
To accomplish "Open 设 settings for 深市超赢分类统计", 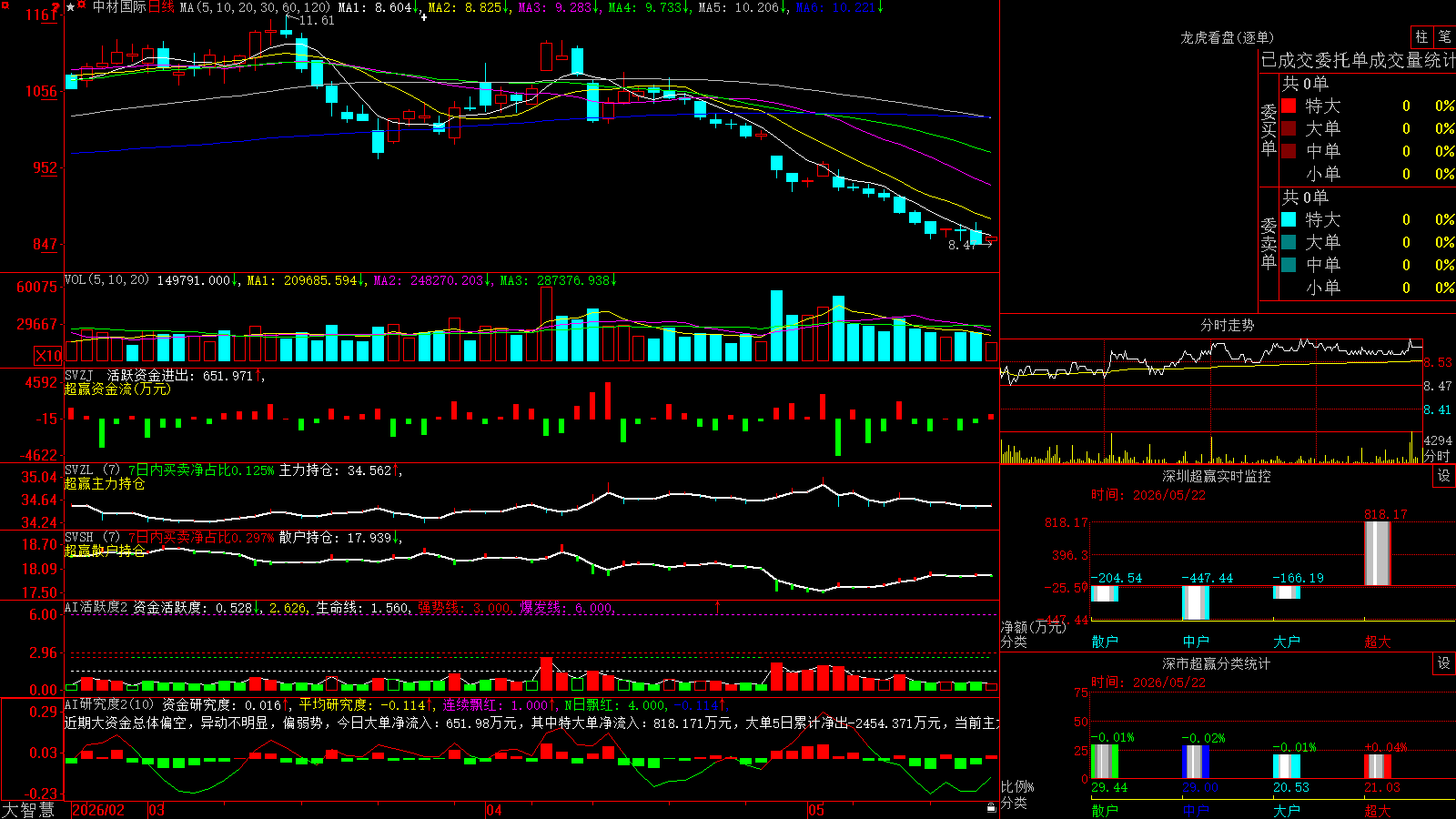I will coord(1443,663).
